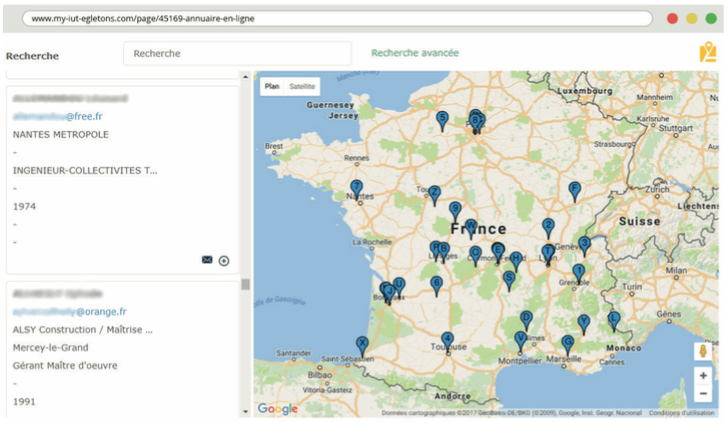Click map pin 4 at Toulouse

(447, 341)
